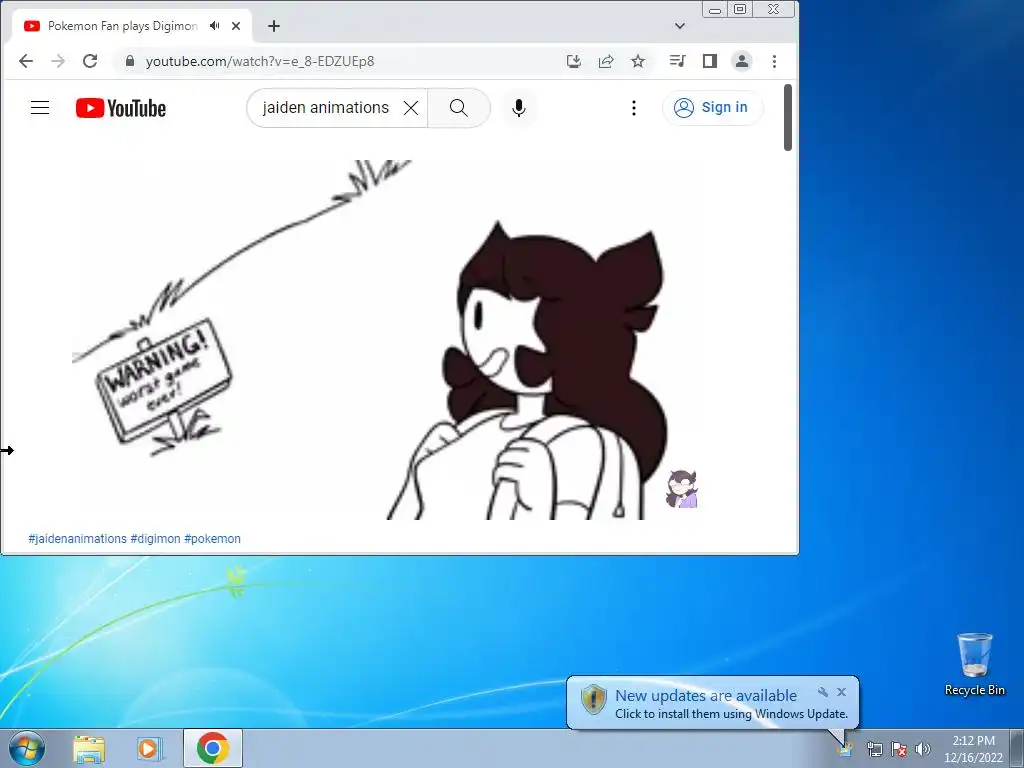Open the volume tray icon
Viewport: 1024px width, 768px height.
point(923,749)
